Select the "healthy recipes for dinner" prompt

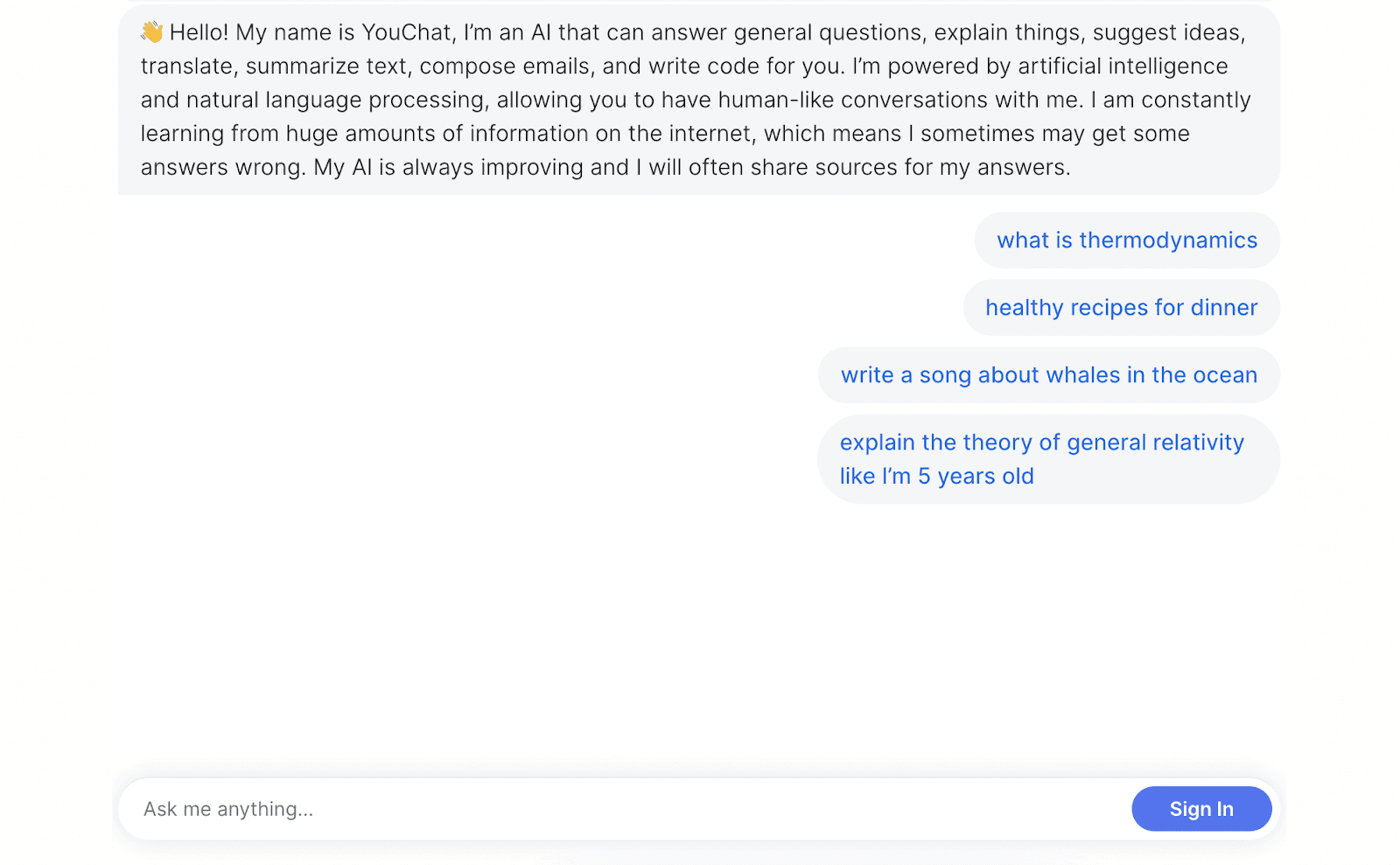(1121, 307)
